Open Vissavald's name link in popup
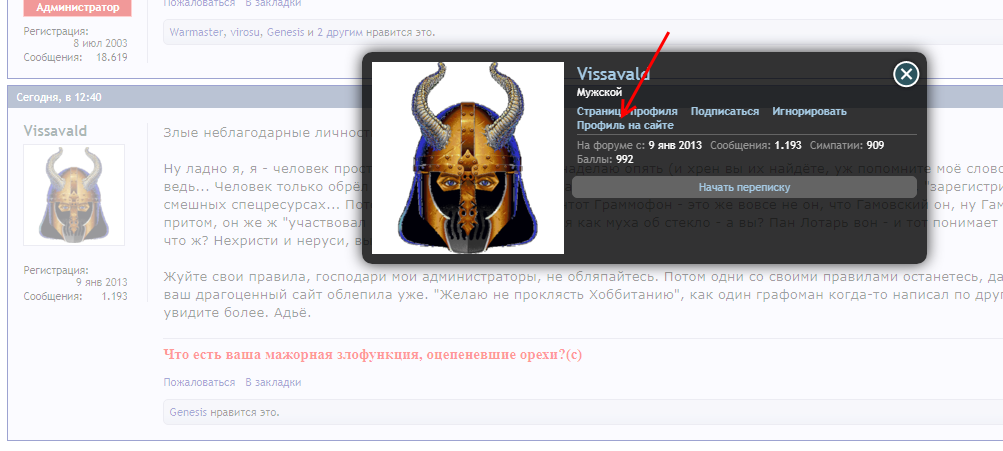The height and width of the screenshot is (451, 1003). (x=613, y=74)
